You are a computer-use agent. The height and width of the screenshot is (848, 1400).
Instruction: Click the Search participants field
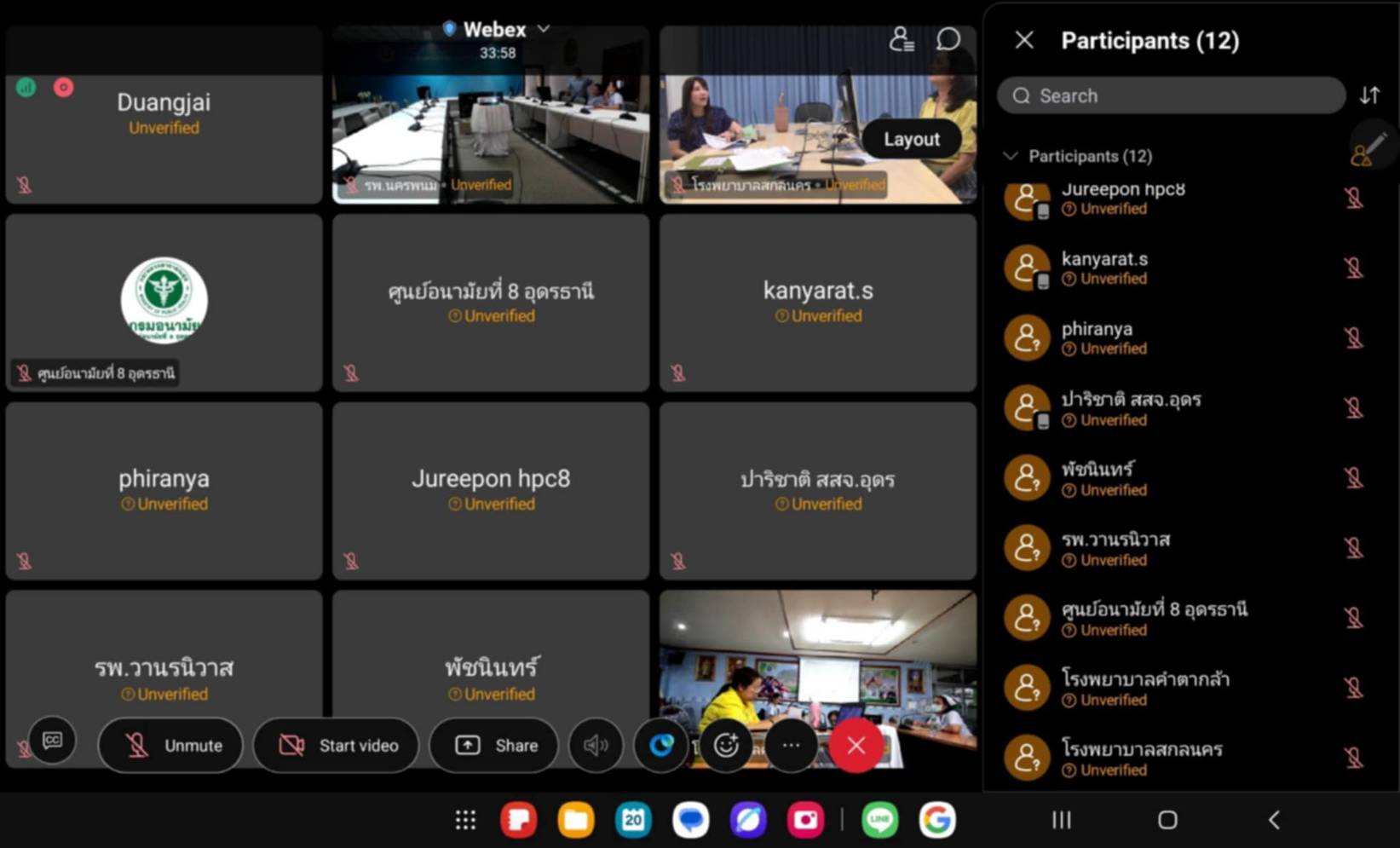click(1172, 95)
